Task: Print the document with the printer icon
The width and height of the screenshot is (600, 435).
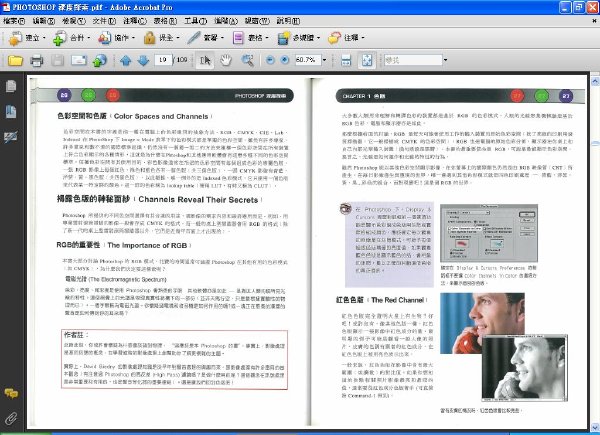Action: point(37,60)
